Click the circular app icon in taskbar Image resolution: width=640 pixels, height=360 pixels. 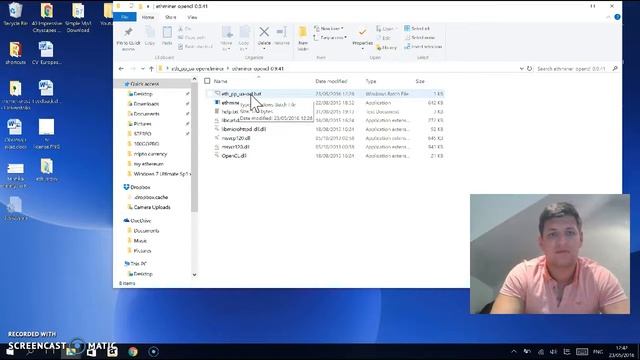[x=153, y=351]
